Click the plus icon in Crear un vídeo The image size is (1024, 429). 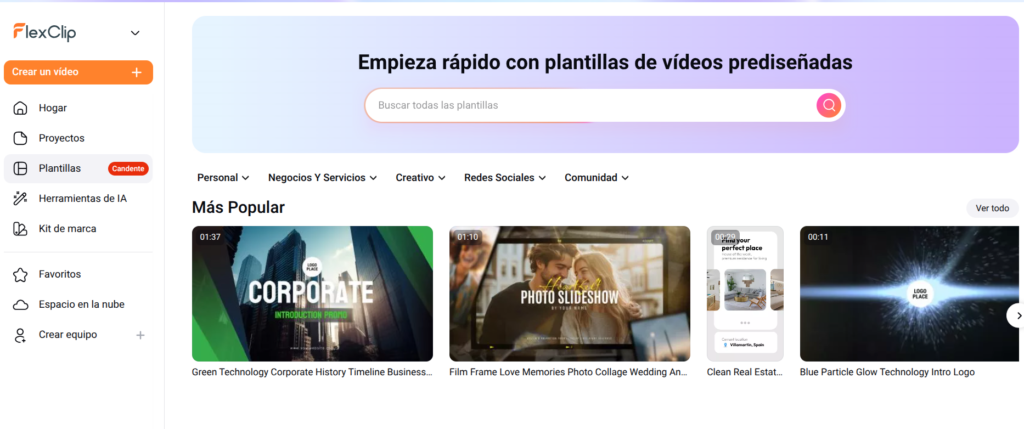pos(136,72)
